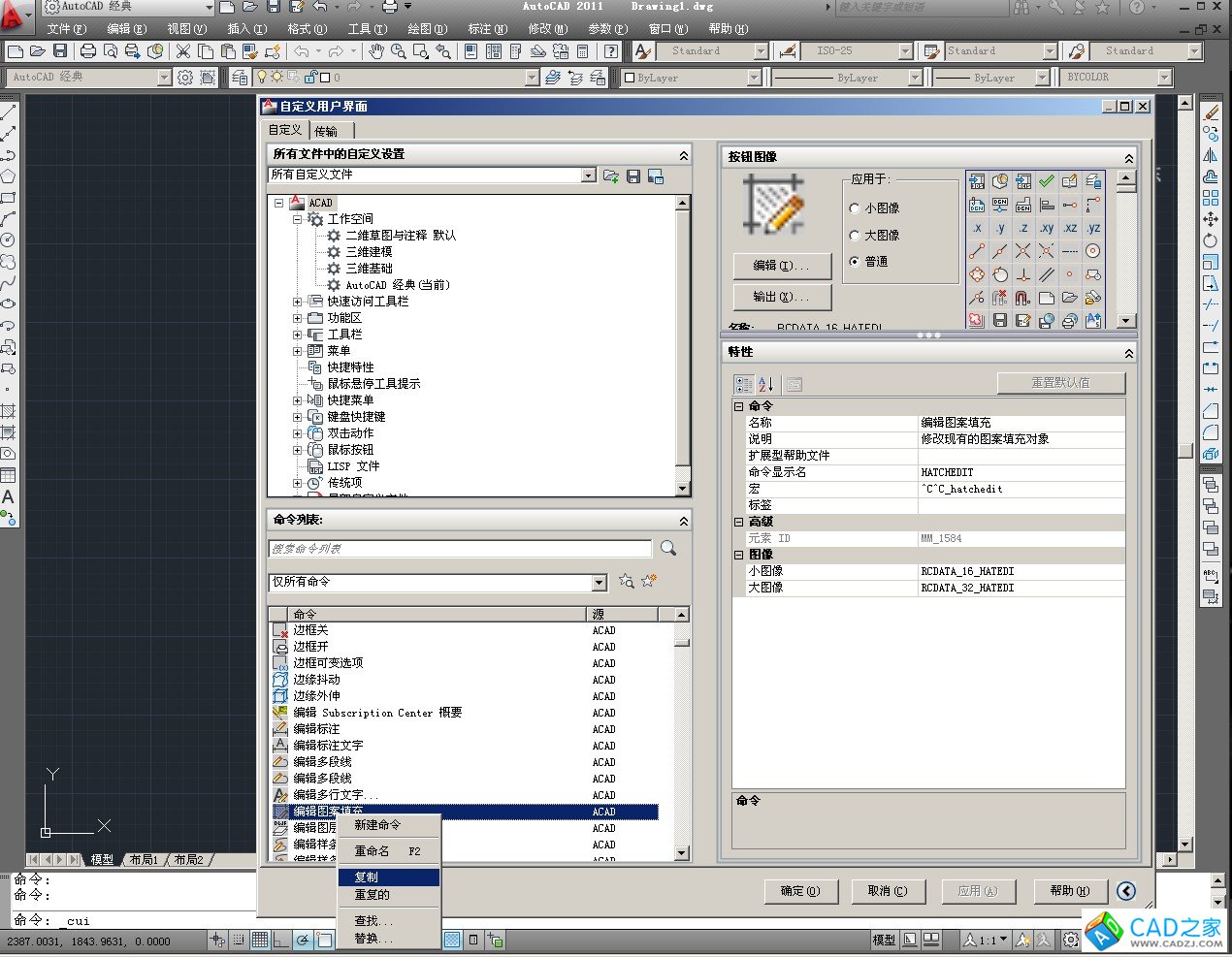This screenshot has height=957, width=1232.
Task: Click the workspace settings gear icon
Action: [x=185, y=78]
